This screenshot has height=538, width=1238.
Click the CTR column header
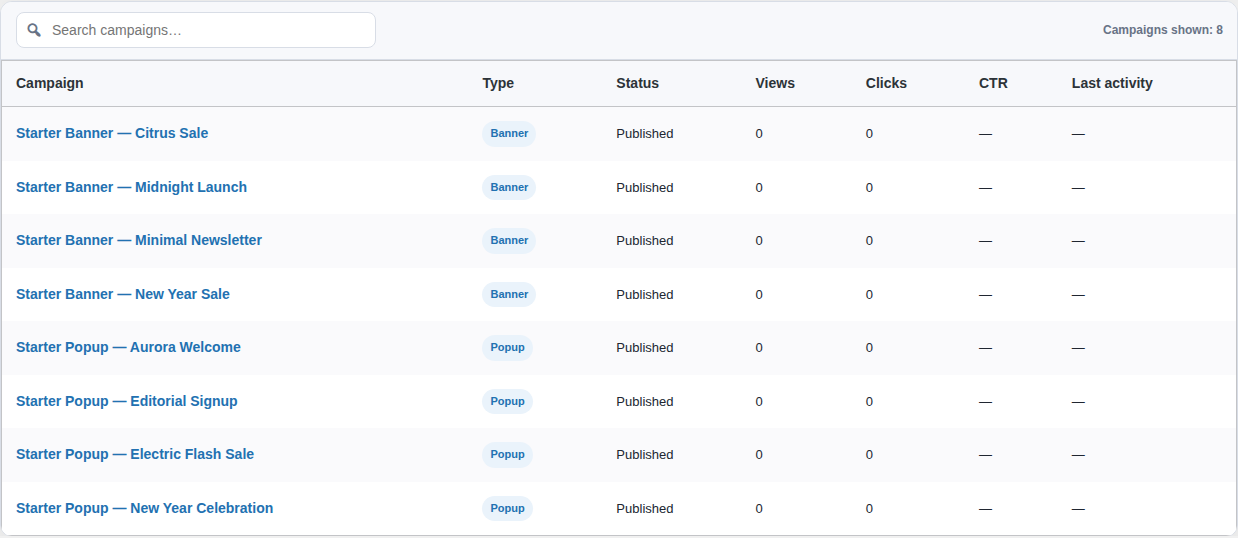pos(993,83)
